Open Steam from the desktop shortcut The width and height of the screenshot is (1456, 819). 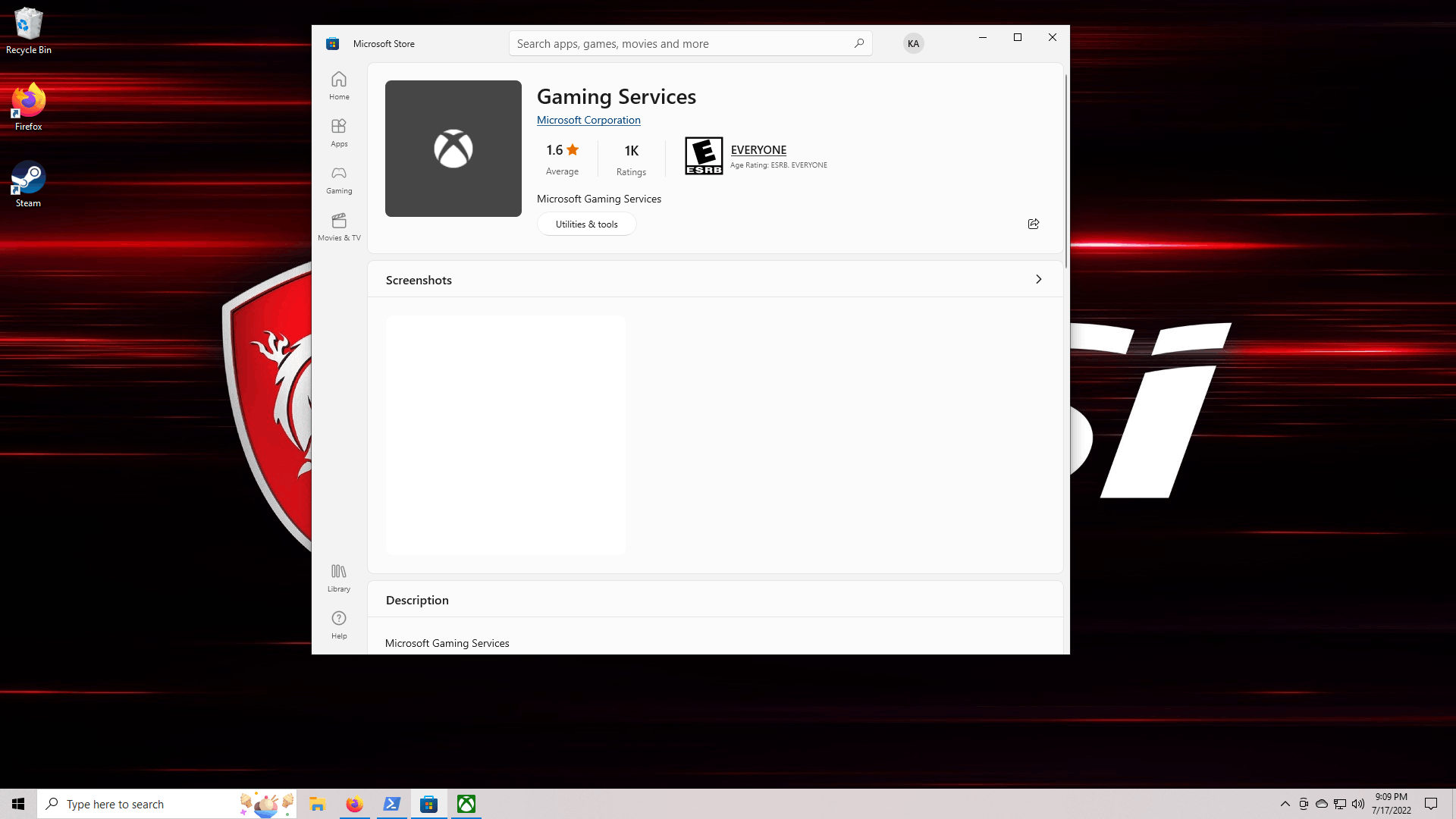tap(28, 184)
